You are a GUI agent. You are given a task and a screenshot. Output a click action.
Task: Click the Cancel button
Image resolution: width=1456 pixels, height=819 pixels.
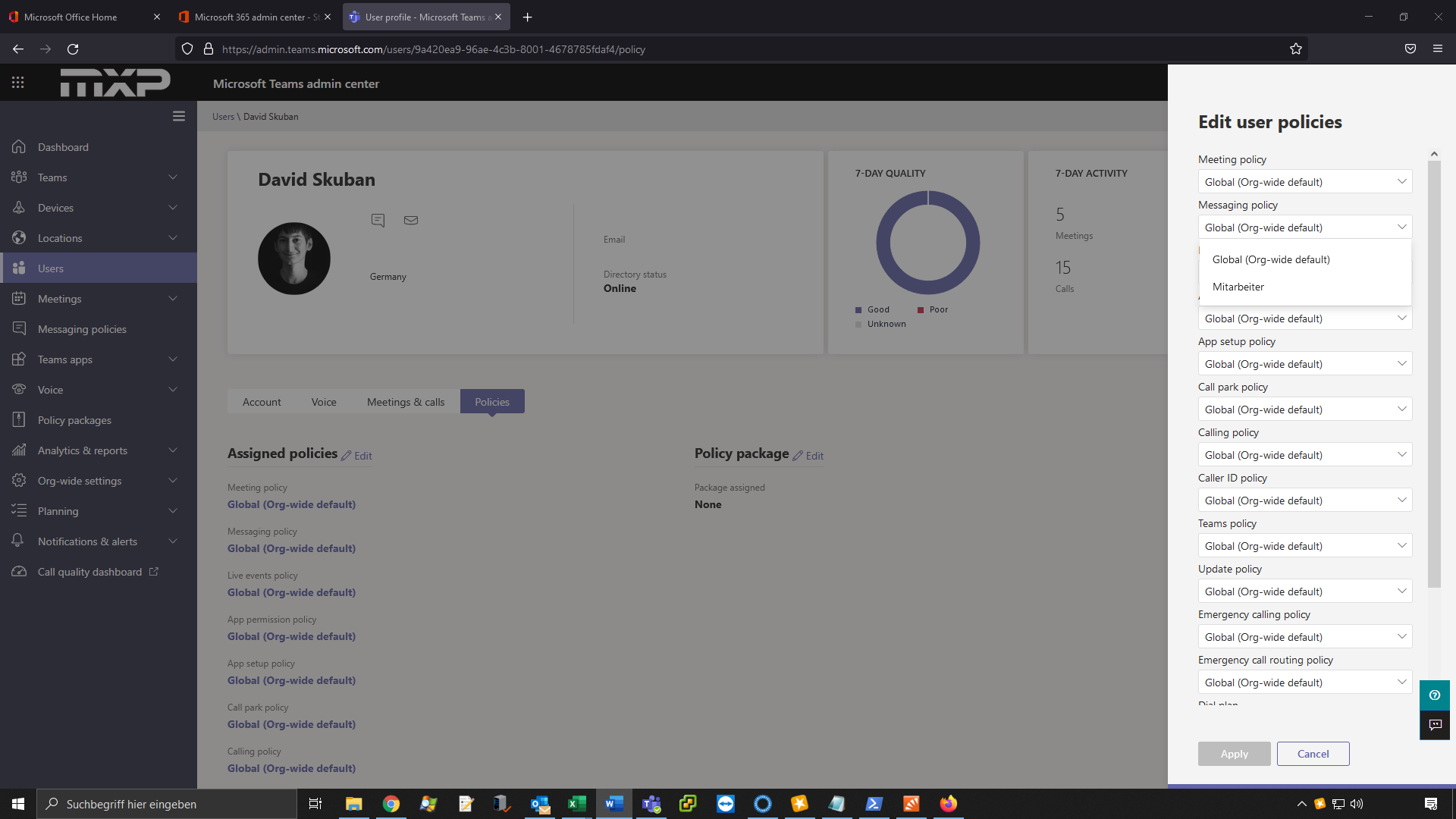coord(1313,754)
